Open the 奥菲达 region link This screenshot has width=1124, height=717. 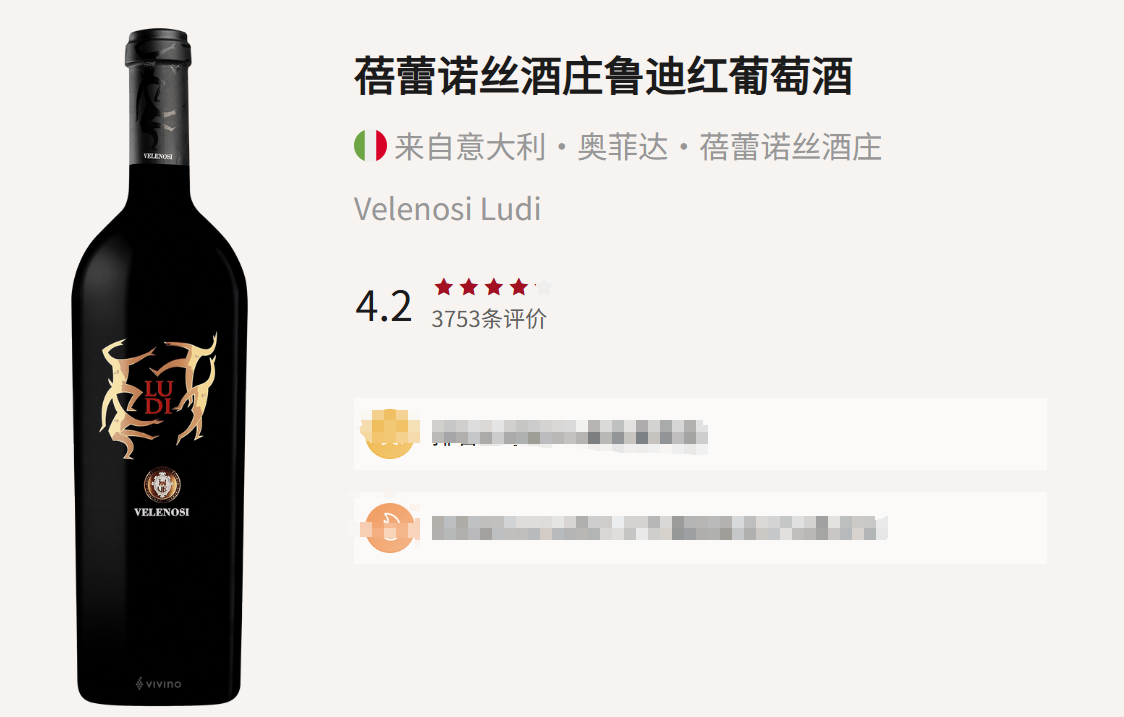click(x=622, y=147)
